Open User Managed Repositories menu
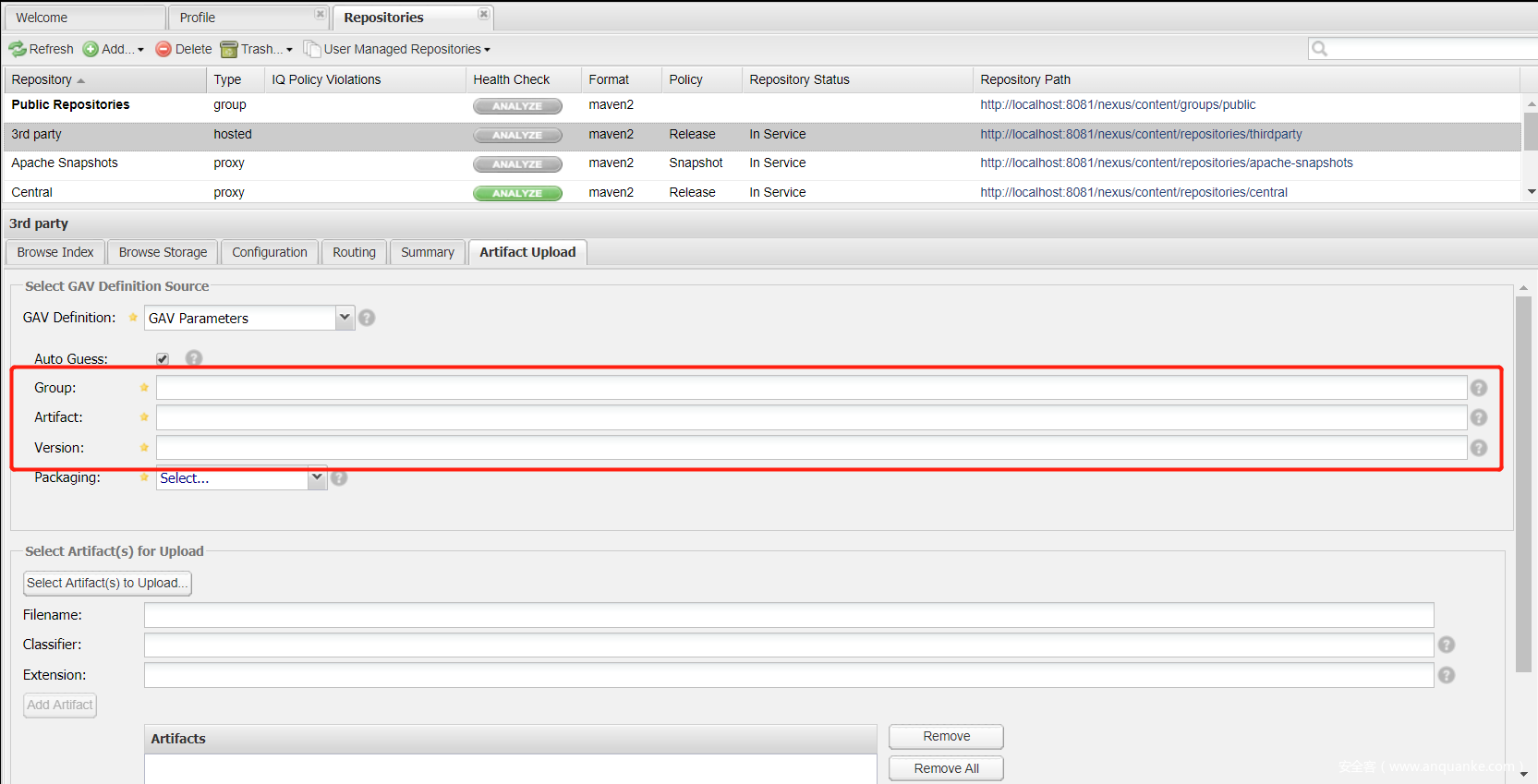1538x784 pixels. tap(397, 49)
